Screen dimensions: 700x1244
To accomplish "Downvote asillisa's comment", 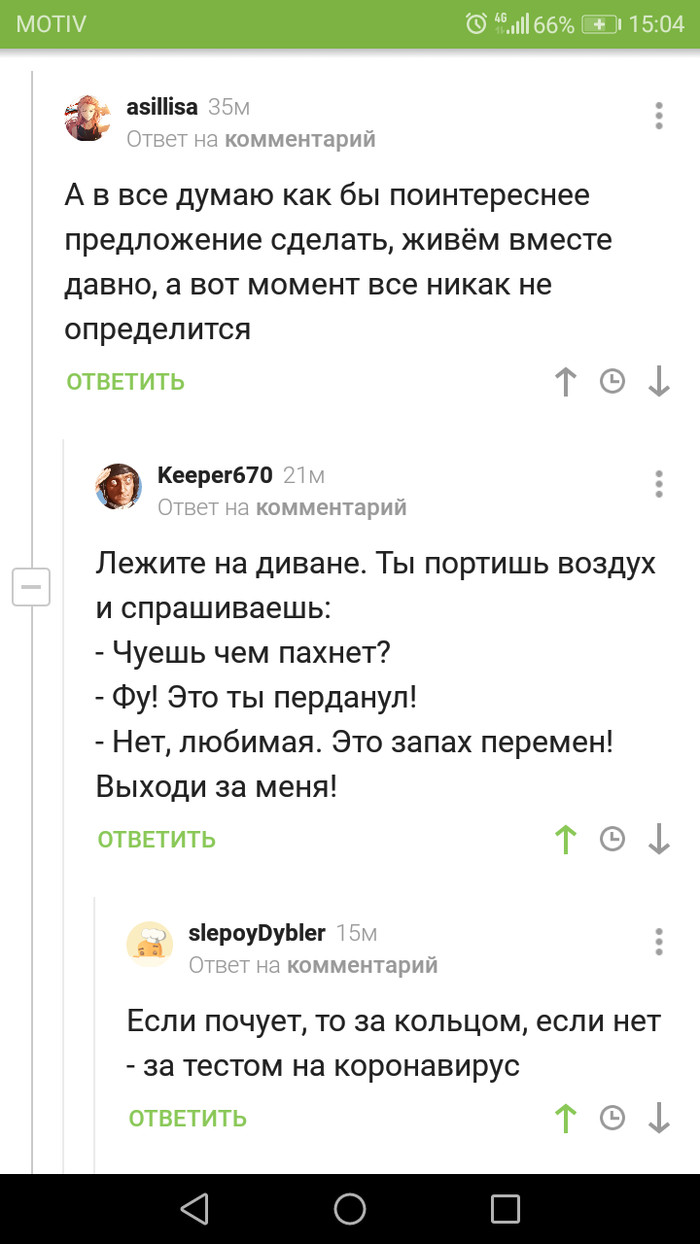I will (x=658, y=381).
